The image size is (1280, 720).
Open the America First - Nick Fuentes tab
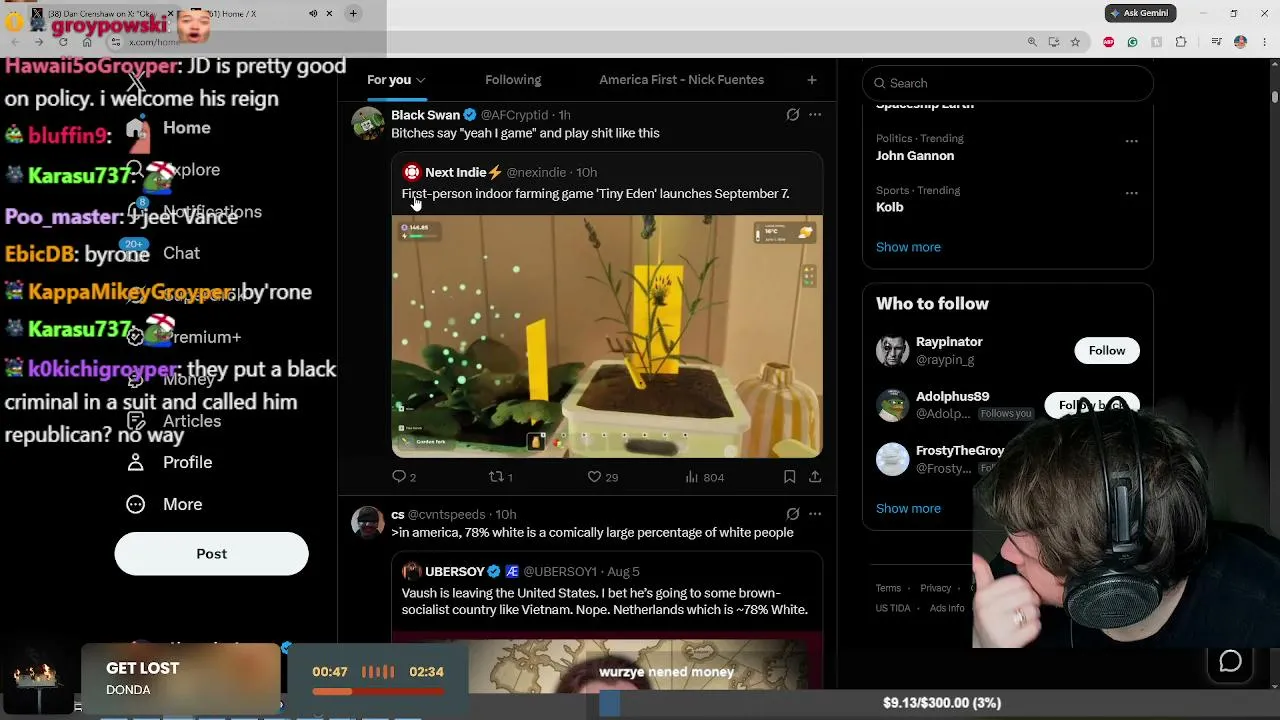[681, 80]
